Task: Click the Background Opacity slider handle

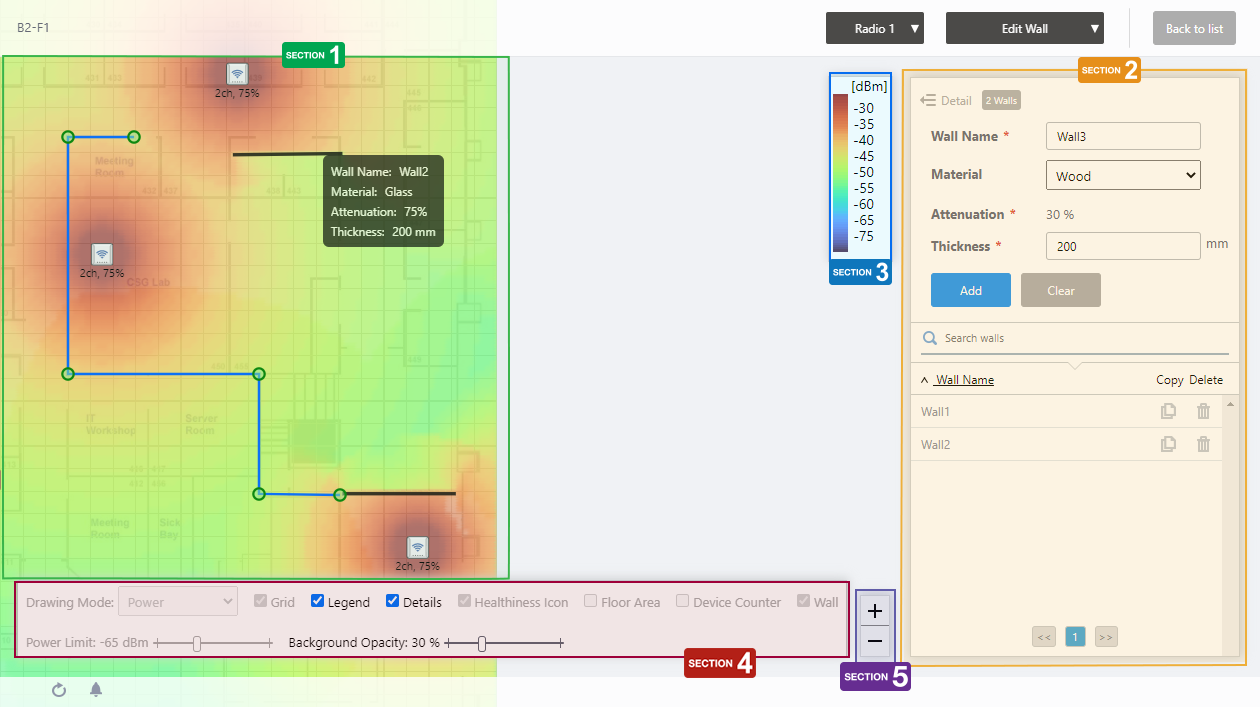Action: coord(482,644)
